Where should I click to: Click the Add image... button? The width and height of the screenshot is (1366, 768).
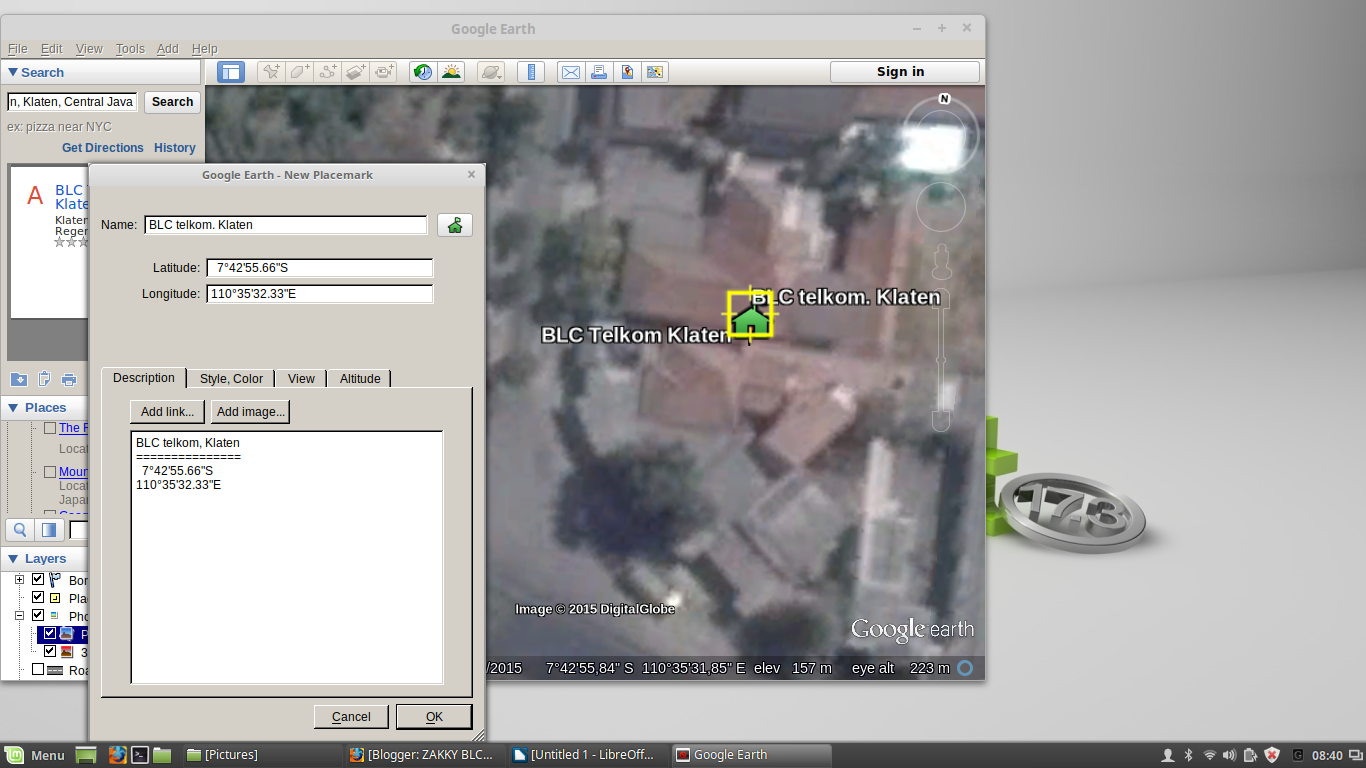(251, 411)
